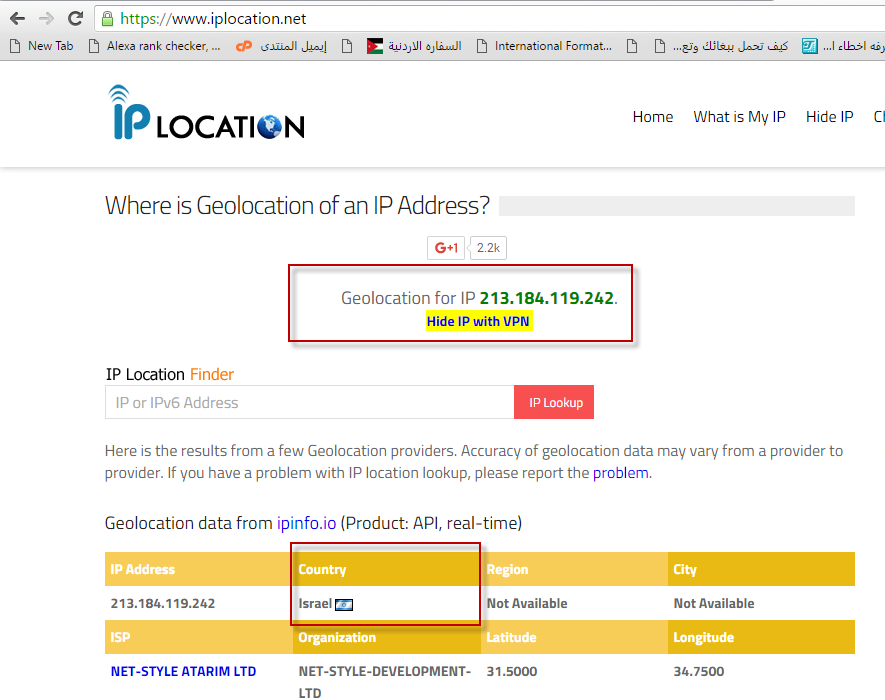The image size is (885, 700).
Task: Click Not Available under Region
Action: (x=527, y=603)
